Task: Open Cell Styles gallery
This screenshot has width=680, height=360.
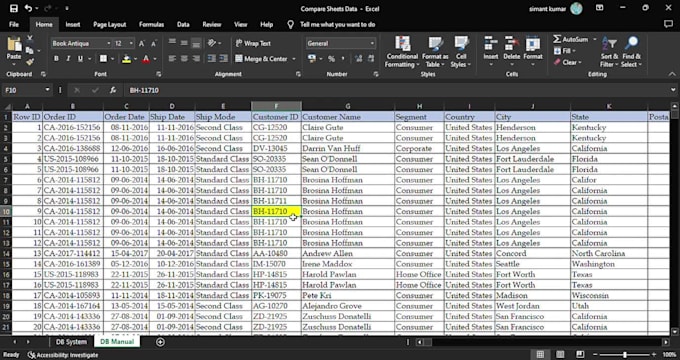Action: click(x=461, y=52)
